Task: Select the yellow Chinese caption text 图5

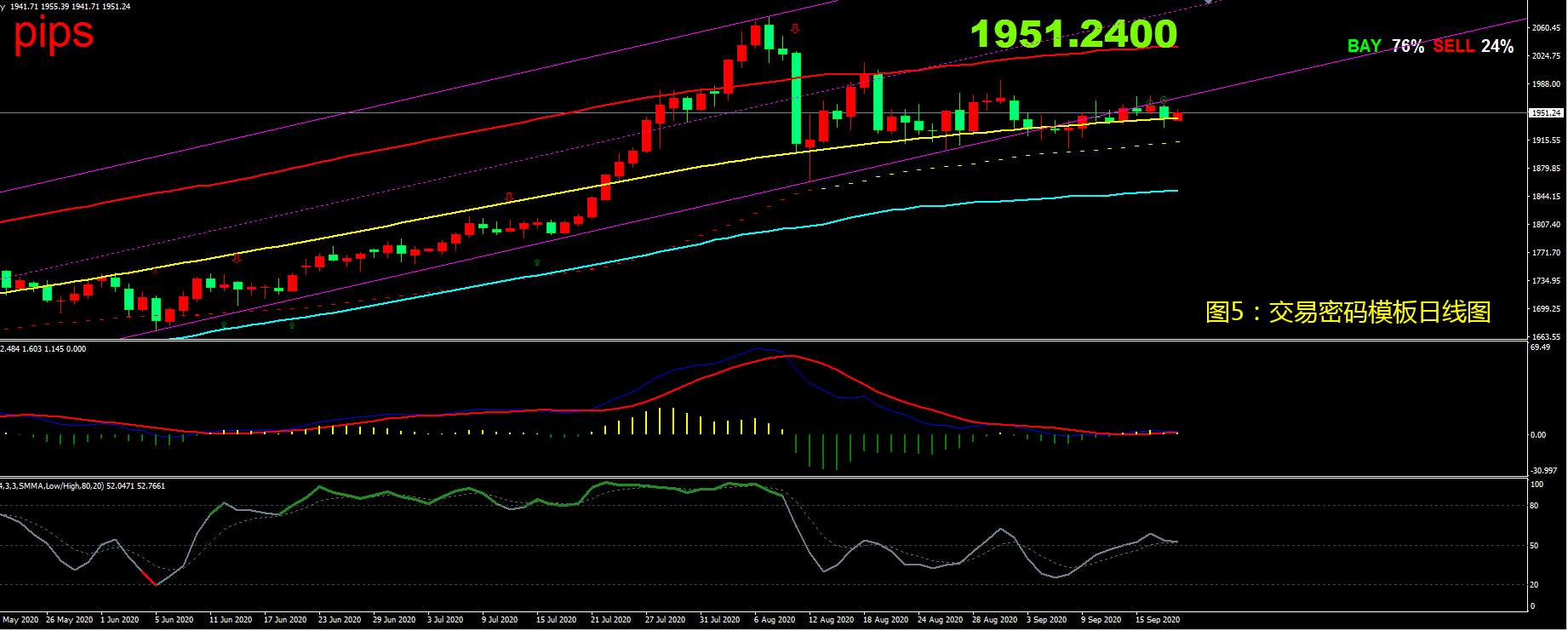Action: coord(1348,313)
